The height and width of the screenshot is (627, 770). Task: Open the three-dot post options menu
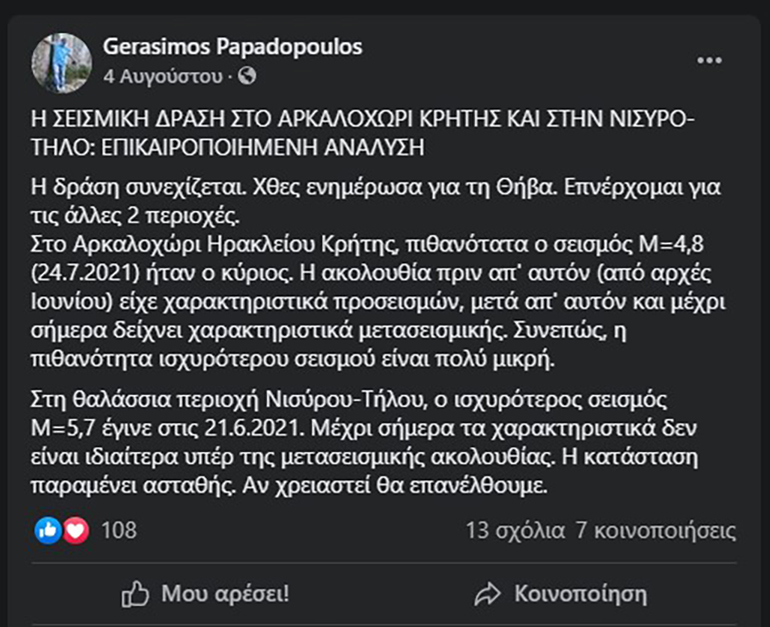[x=709, y=61]
